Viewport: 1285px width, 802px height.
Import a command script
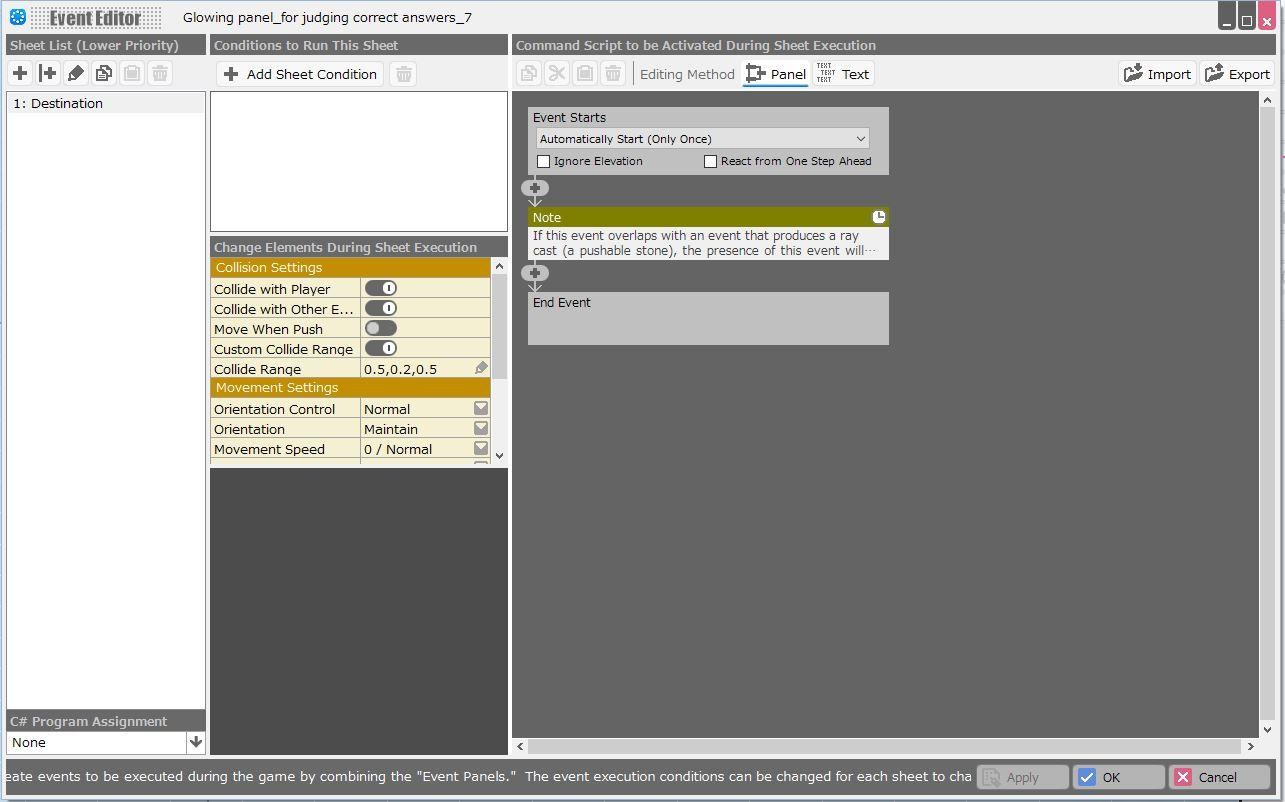point(1157,74)
